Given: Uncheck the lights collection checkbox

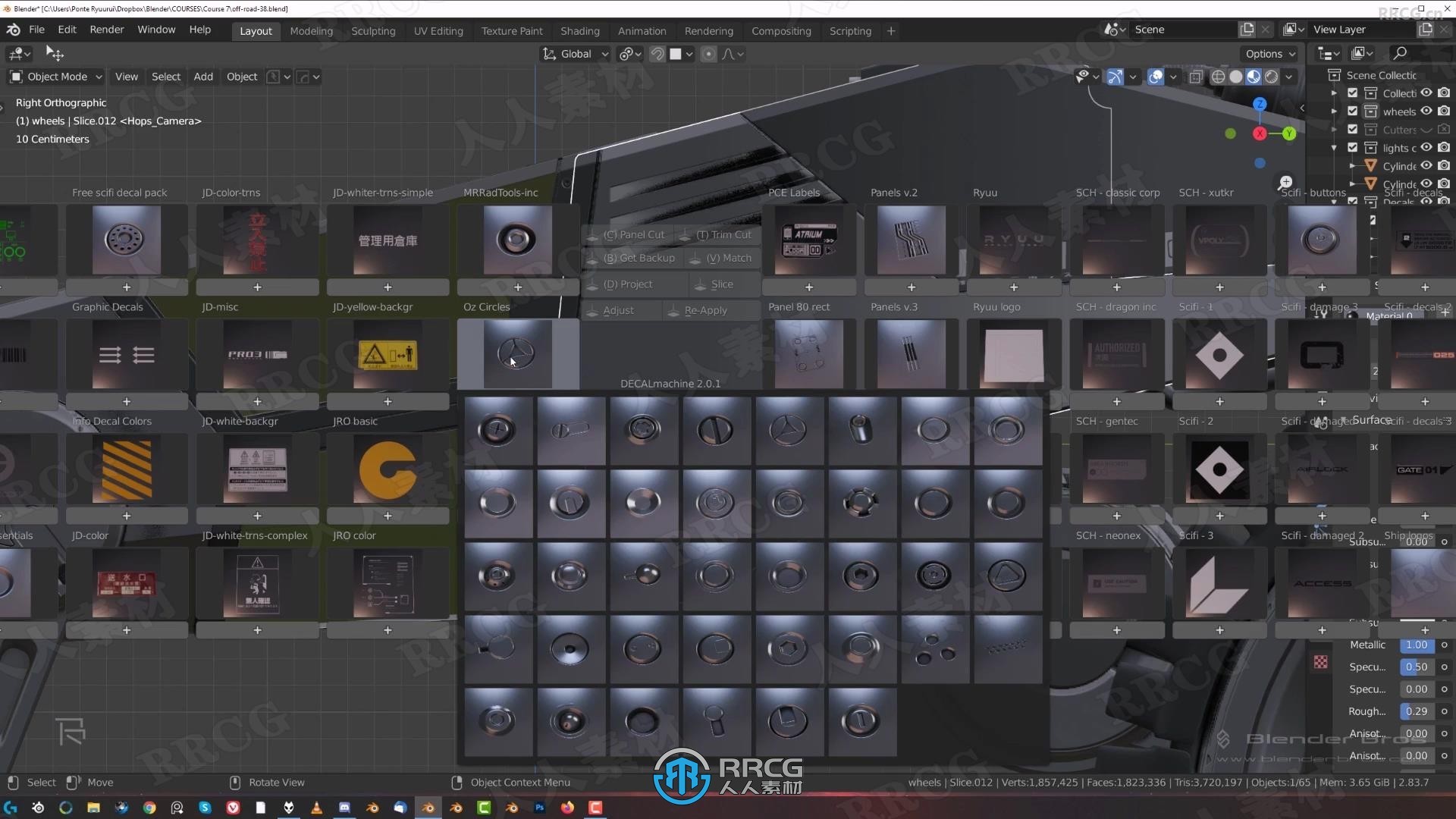Looking at the screenshot, I should [1352, 147].
